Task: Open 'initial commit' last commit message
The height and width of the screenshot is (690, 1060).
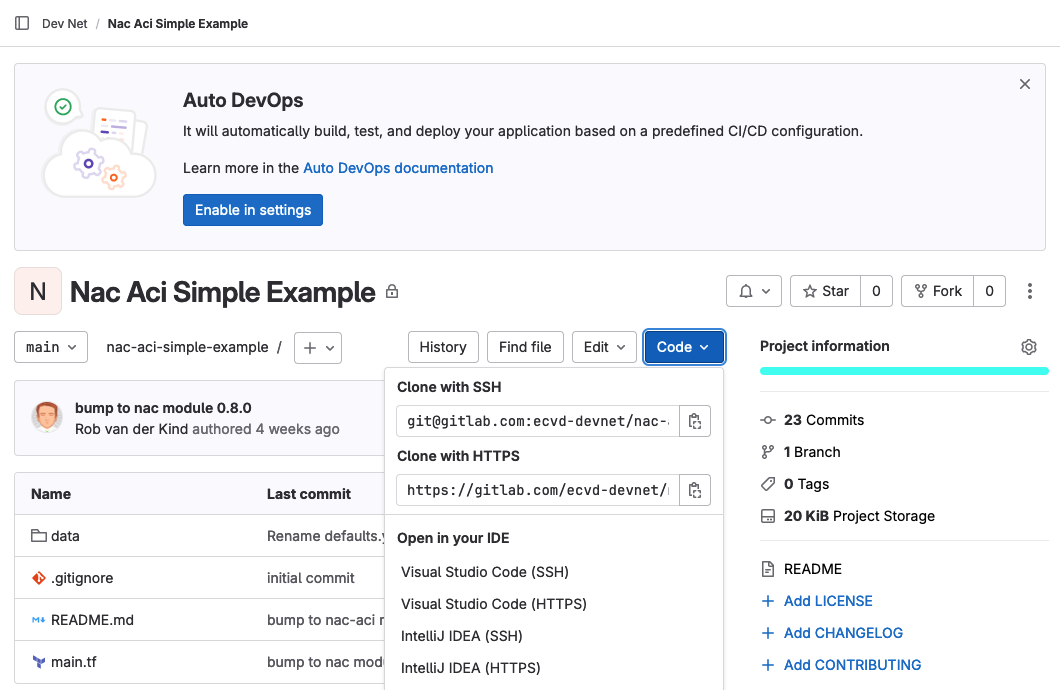Action: coord(310,578)
